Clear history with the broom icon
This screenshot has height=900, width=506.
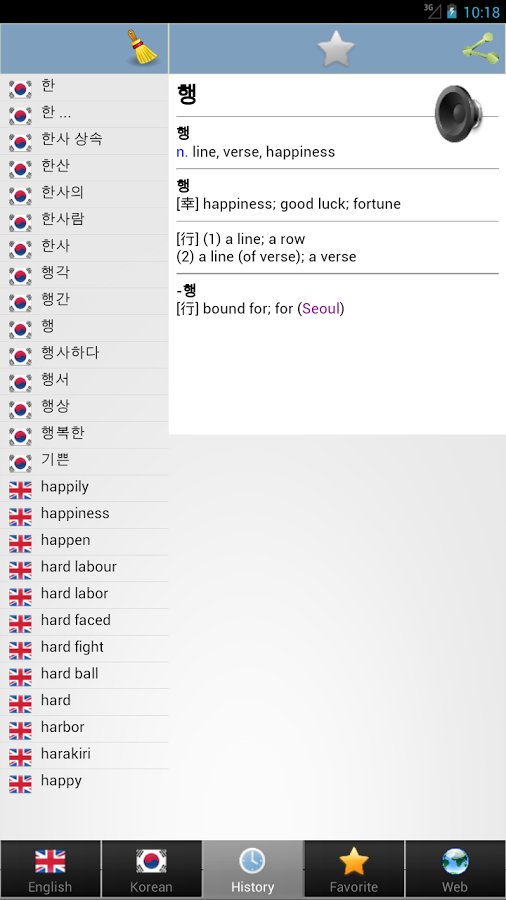[142, 47]
